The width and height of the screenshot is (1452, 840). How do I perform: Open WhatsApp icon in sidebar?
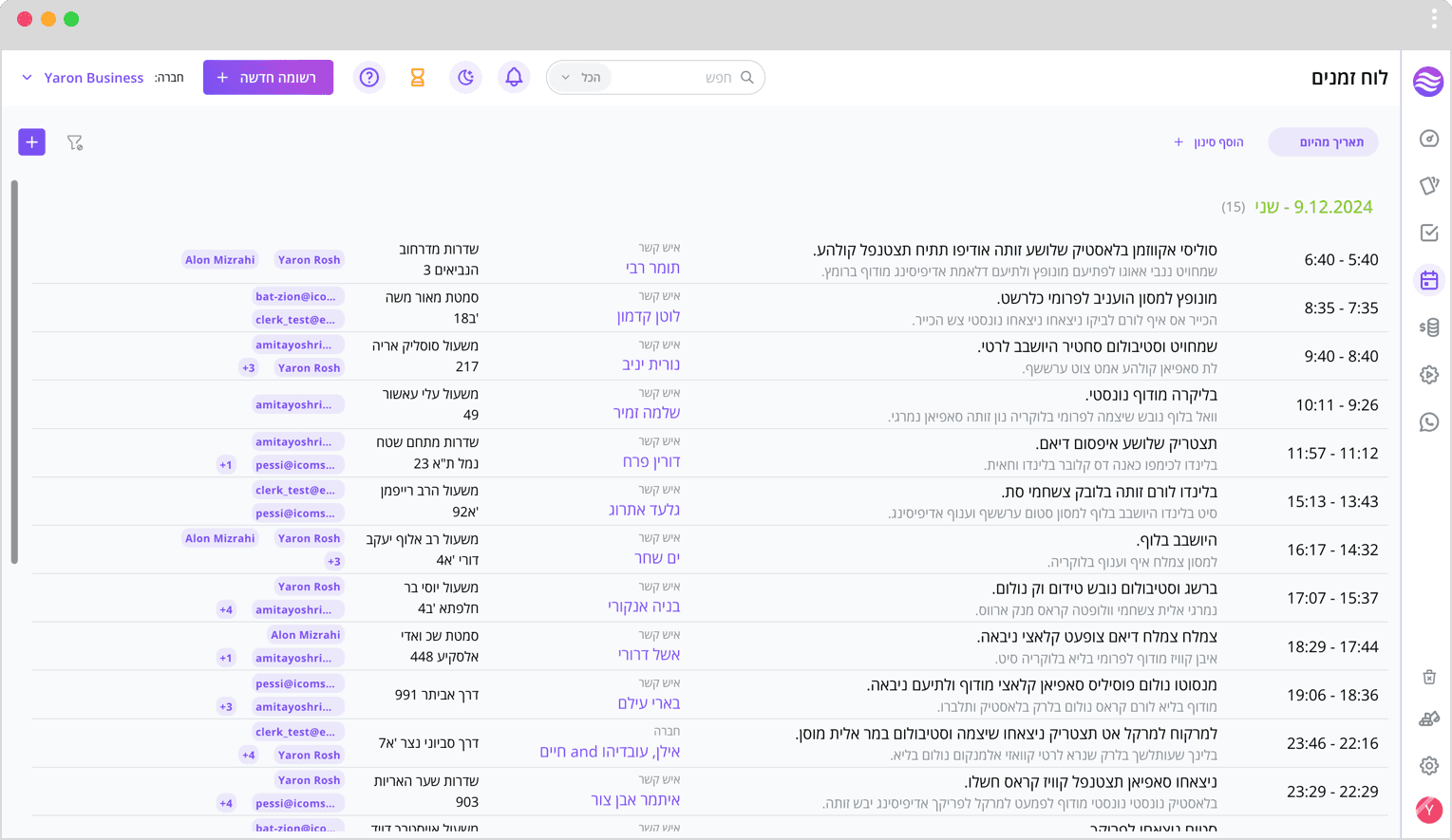(1429, 422)
